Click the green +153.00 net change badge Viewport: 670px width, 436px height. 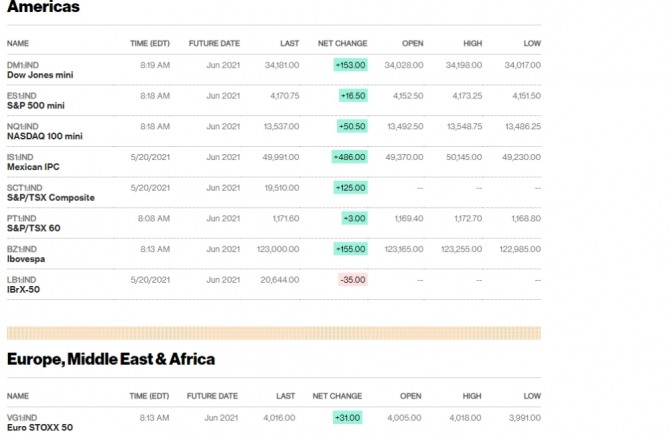pyautogui.click(x=351, y=65)
